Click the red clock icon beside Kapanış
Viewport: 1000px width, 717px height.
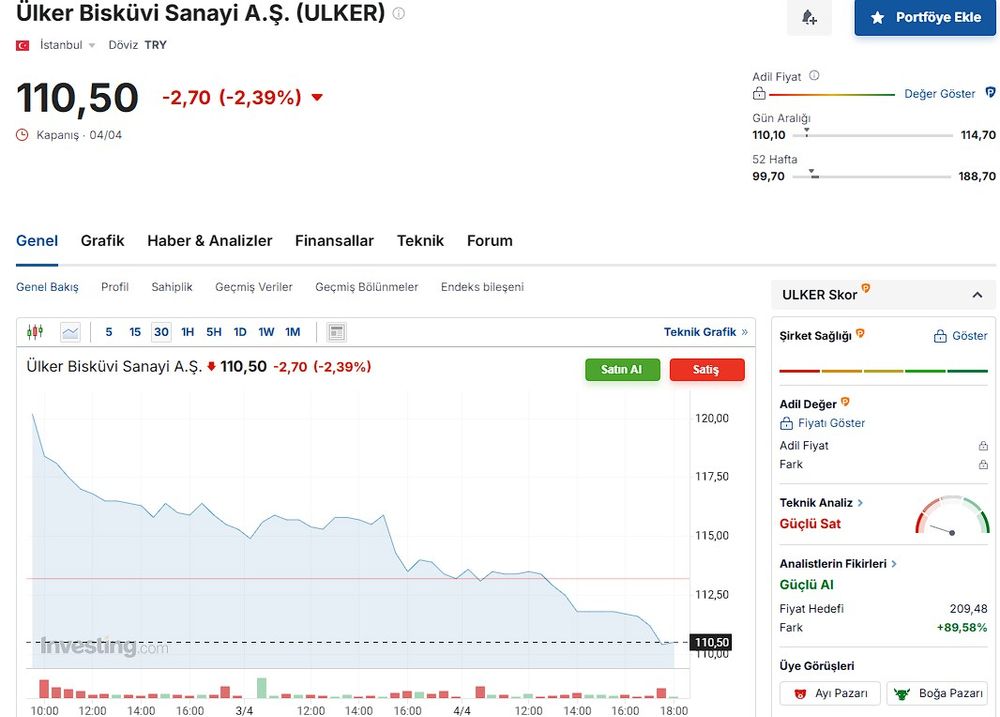[x=22, y=135]
